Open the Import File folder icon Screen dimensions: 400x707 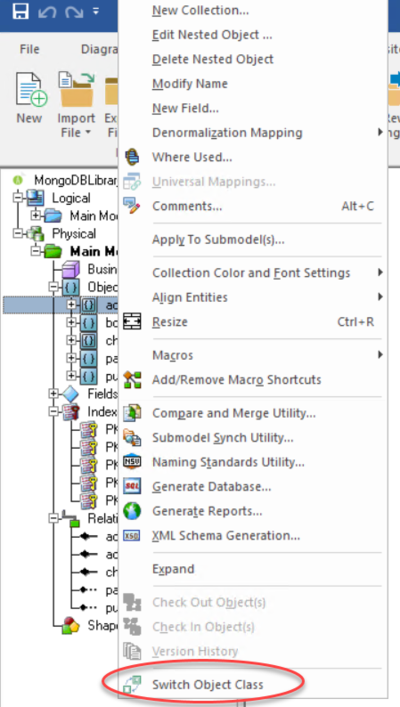pyautogui.click(x=77, y=89)
